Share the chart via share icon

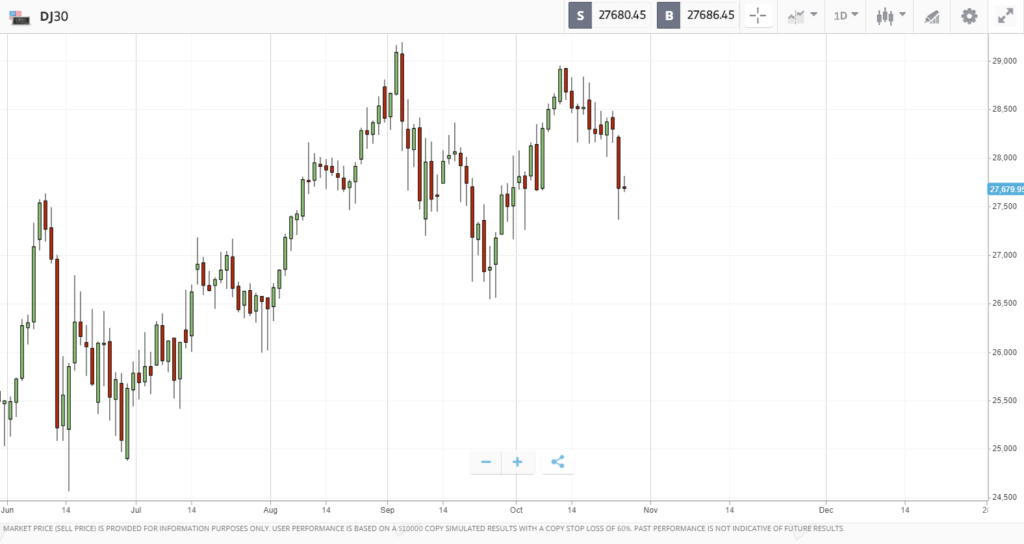point(557,462)
